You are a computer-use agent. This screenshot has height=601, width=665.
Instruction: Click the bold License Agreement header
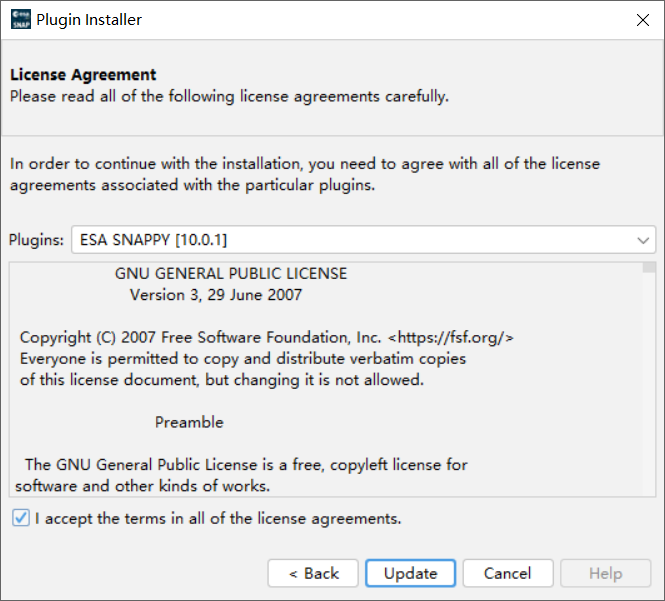pyautogui.click(x=83, y=75)
